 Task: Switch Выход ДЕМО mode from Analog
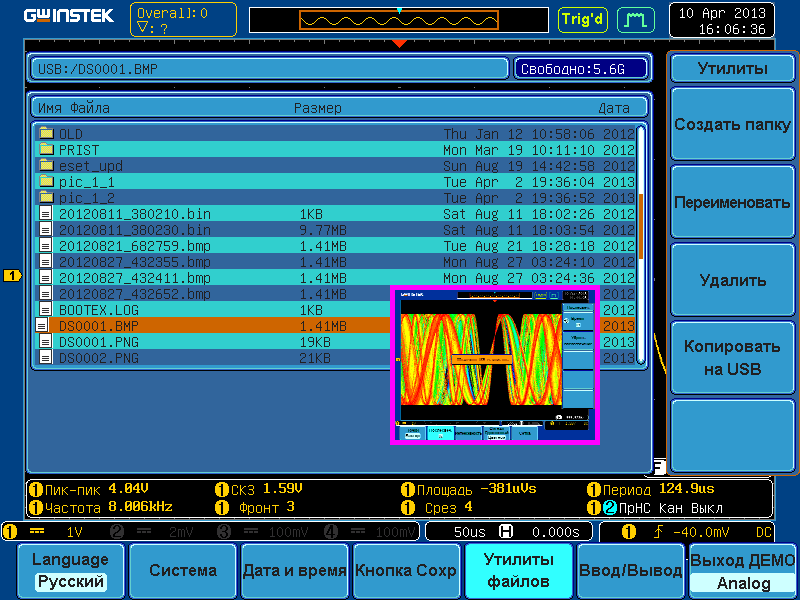[x=743, y=571]
